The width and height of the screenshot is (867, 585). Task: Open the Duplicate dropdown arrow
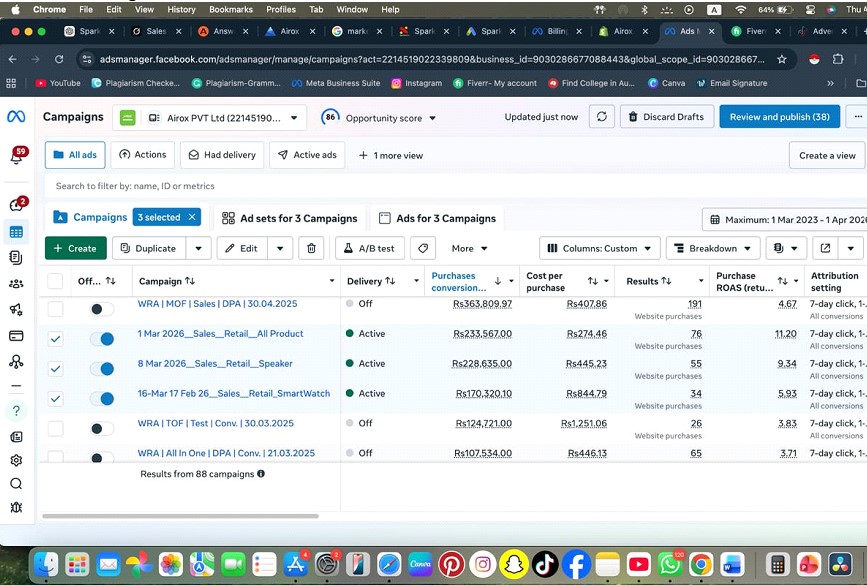pyautogui.click(x=199, y=248)
